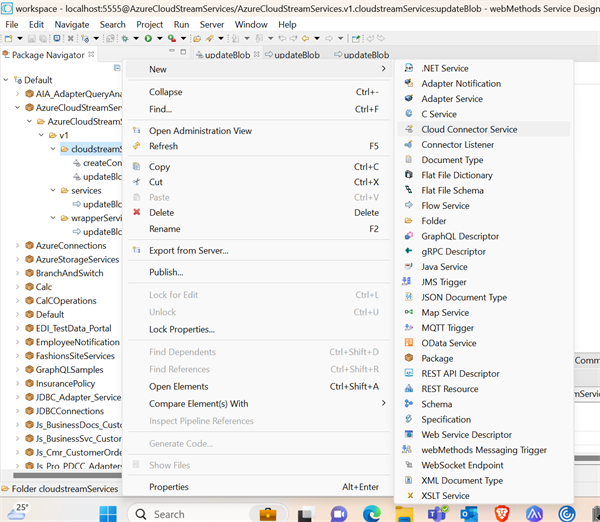600x522 pixels.
Task: Expand the GraphQLSamples package
Action: [x=18, y=369]
